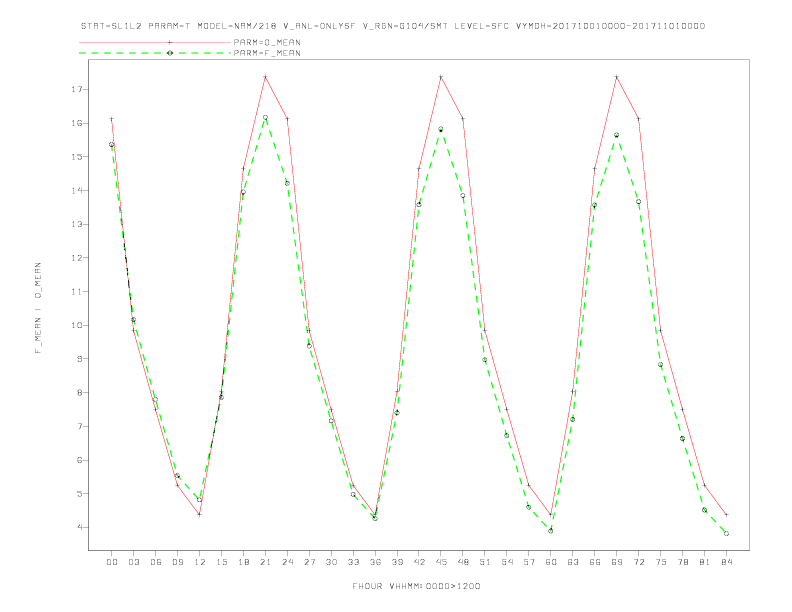Screen dimensions: 792x612
Task: Click the y-axis tick label 17
Action: (x=76, y=89)
